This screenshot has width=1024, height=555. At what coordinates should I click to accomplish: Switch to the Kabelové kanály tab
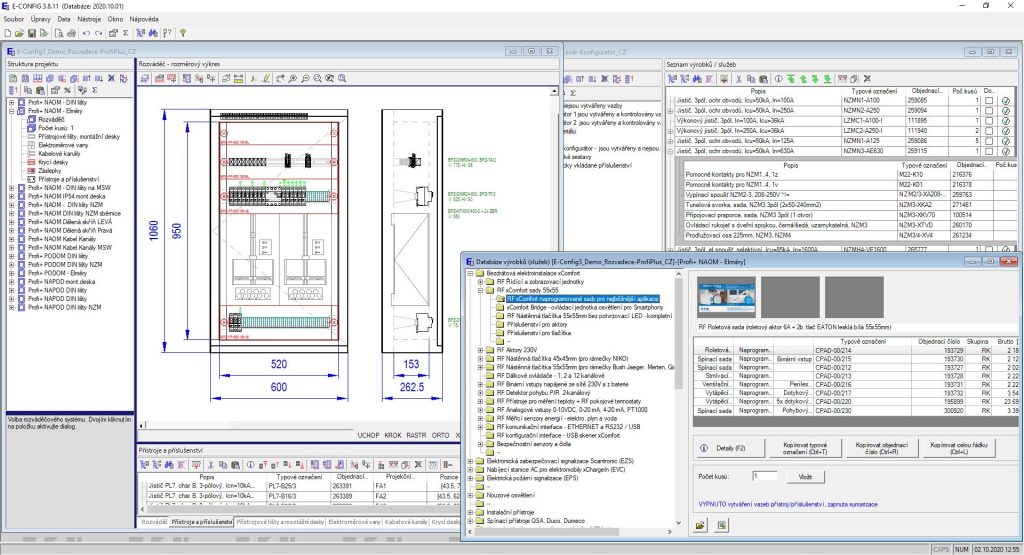[408, 522]
